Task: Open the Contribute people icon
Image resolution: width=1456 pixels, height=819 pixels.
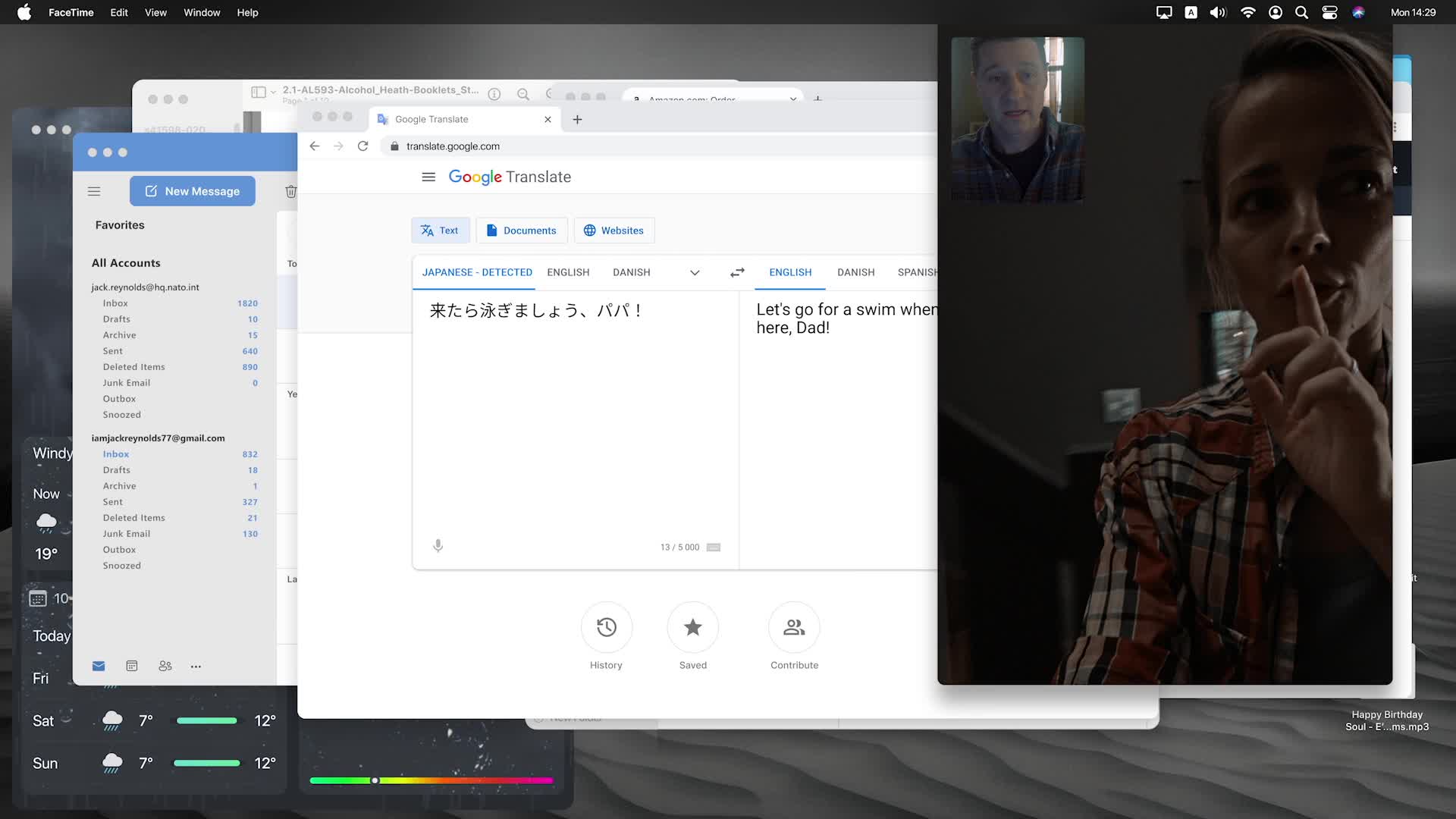Action: click(794, 627)
